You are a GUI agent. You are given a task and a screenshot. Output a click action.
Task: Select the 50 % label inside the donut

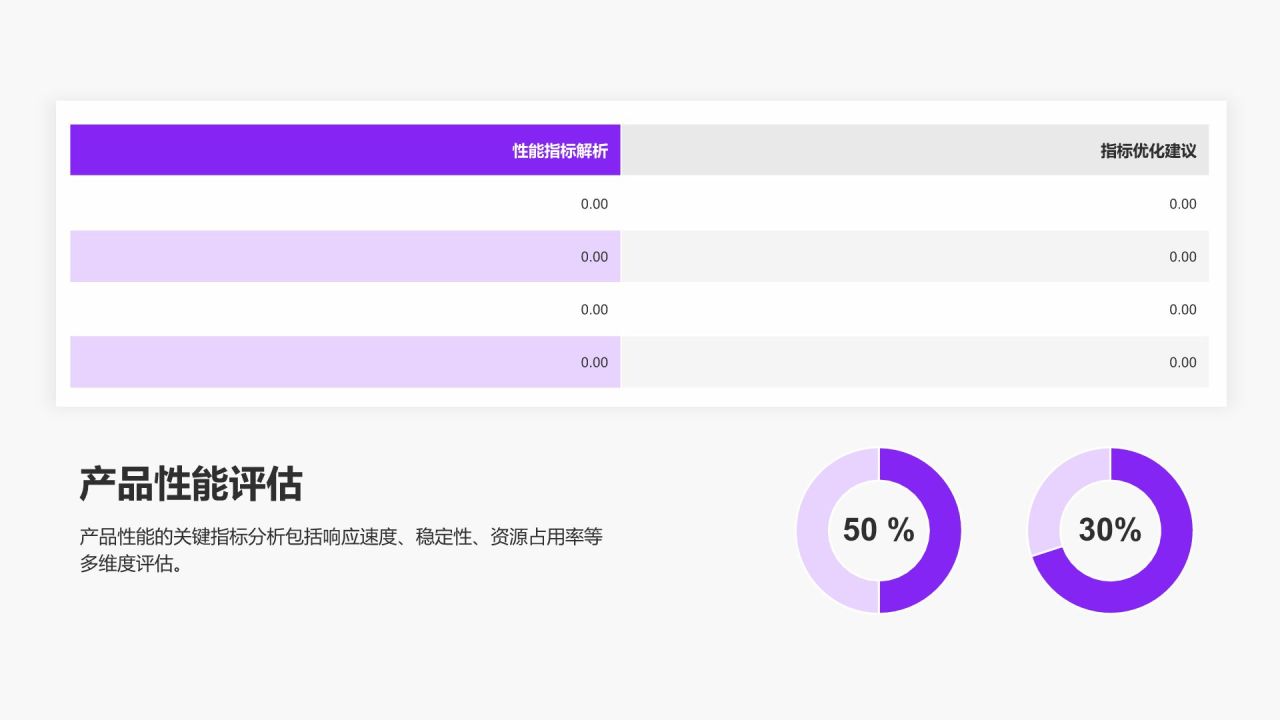878,530
